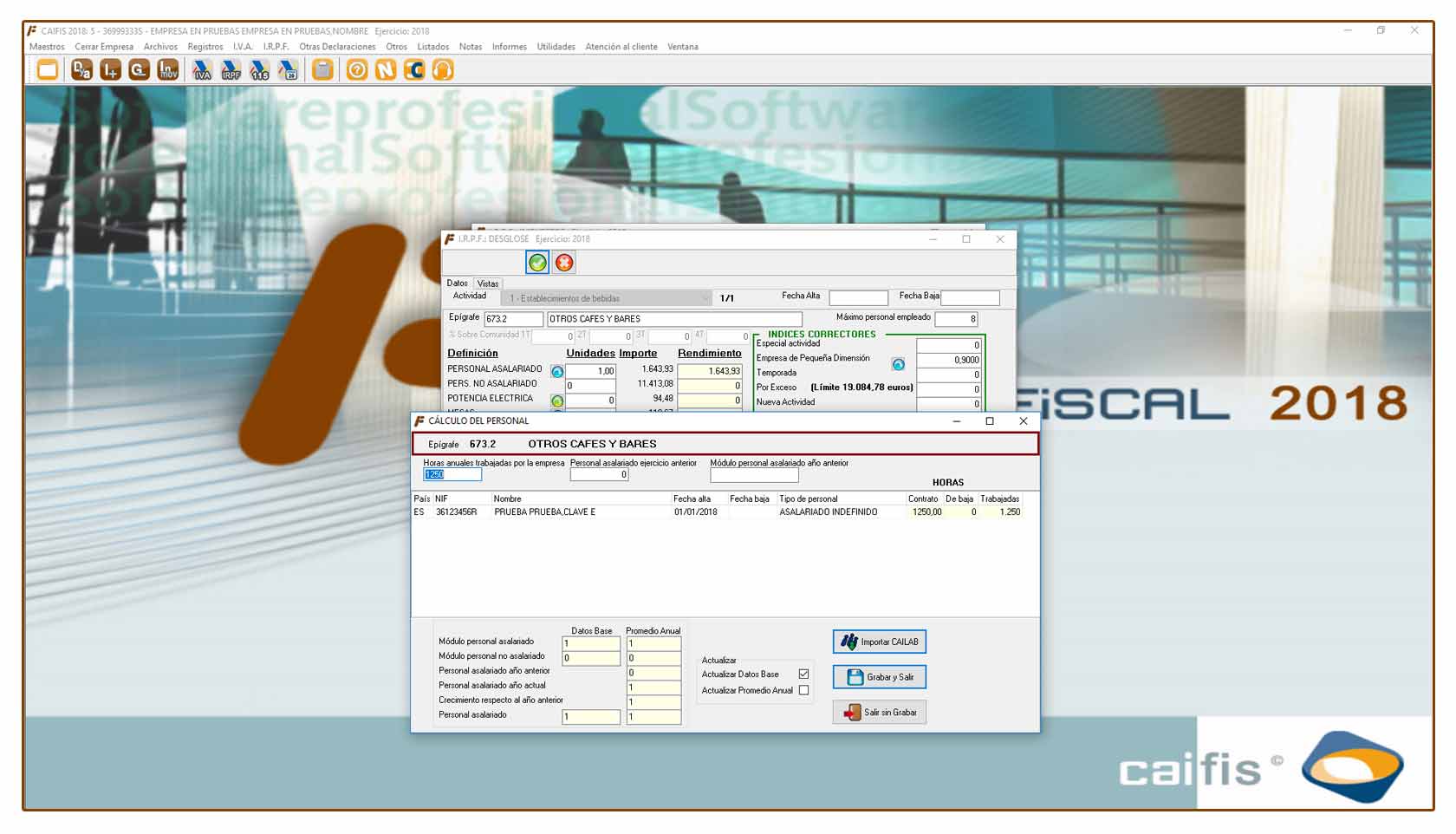The height and width of the screenshot is (834, 1456).
Task: Open the IRPF tax form icon
Action: click(x=231, y=70)
